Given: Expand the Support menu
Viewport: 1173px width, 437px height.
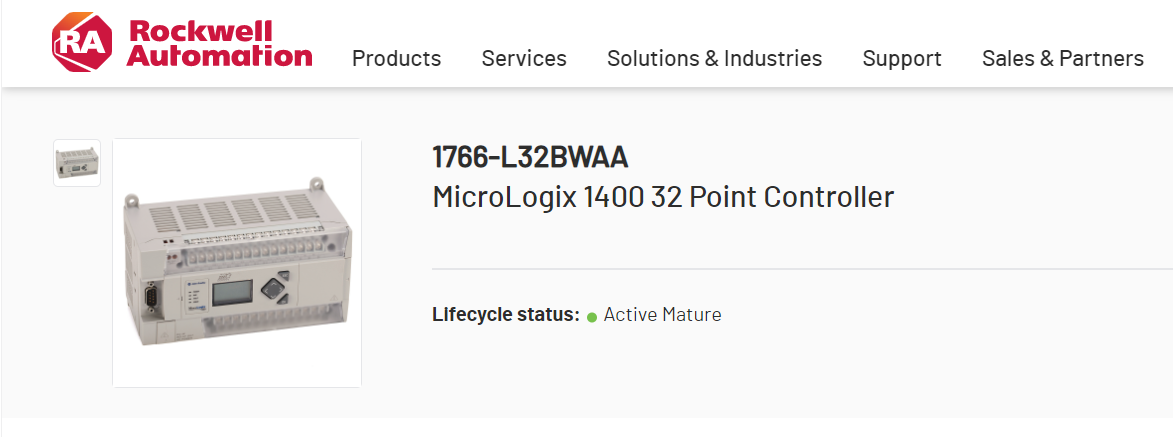Looking at the screenshot, I should click(x=902, y=59).
